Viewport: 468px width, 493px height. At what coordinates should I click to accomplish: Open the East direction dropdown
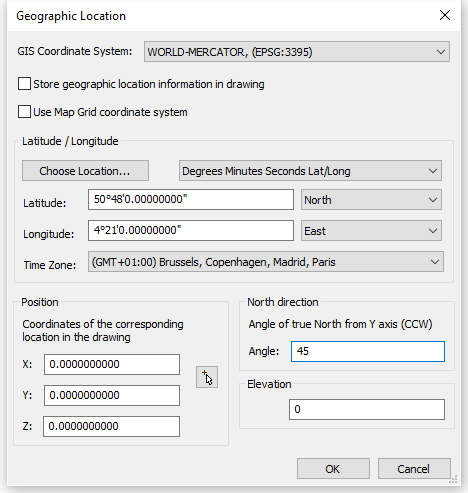[371, 231]
